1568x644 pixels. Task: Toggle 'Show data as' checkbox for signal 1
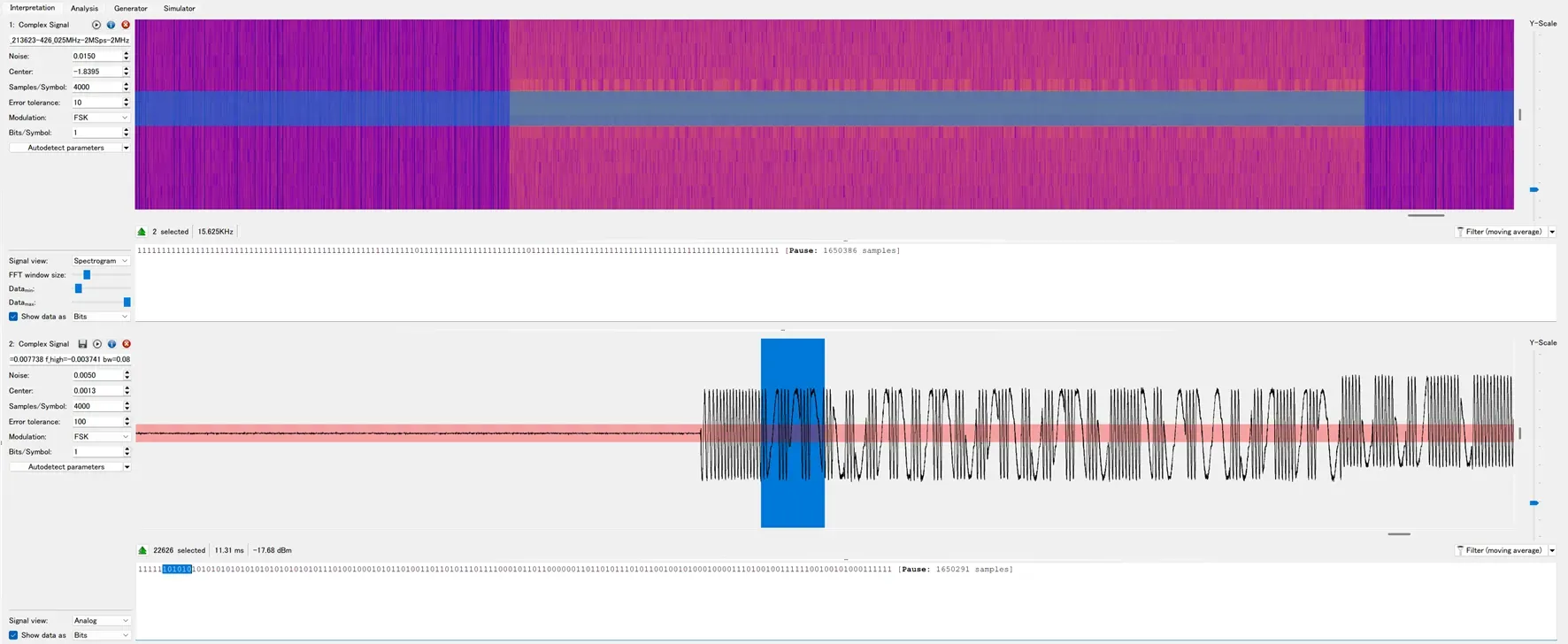[13, 317]
